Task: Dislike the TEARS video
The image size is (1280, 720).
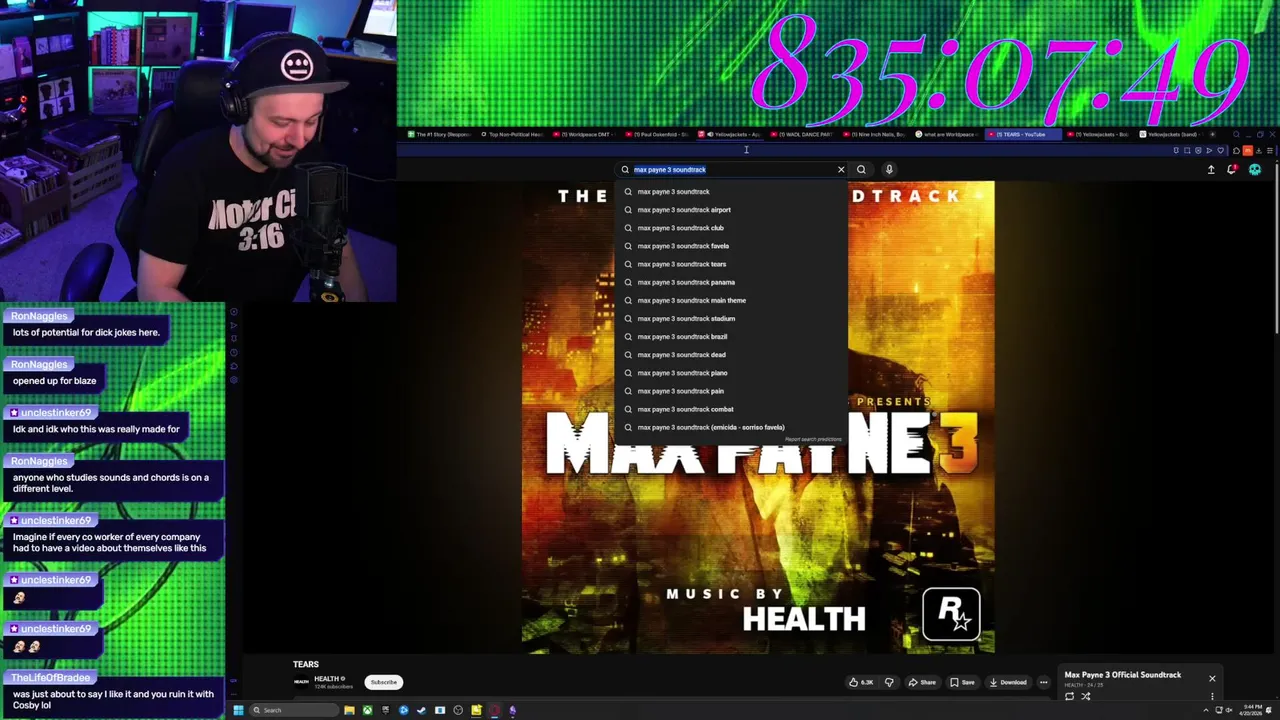Action: (889, 682)
